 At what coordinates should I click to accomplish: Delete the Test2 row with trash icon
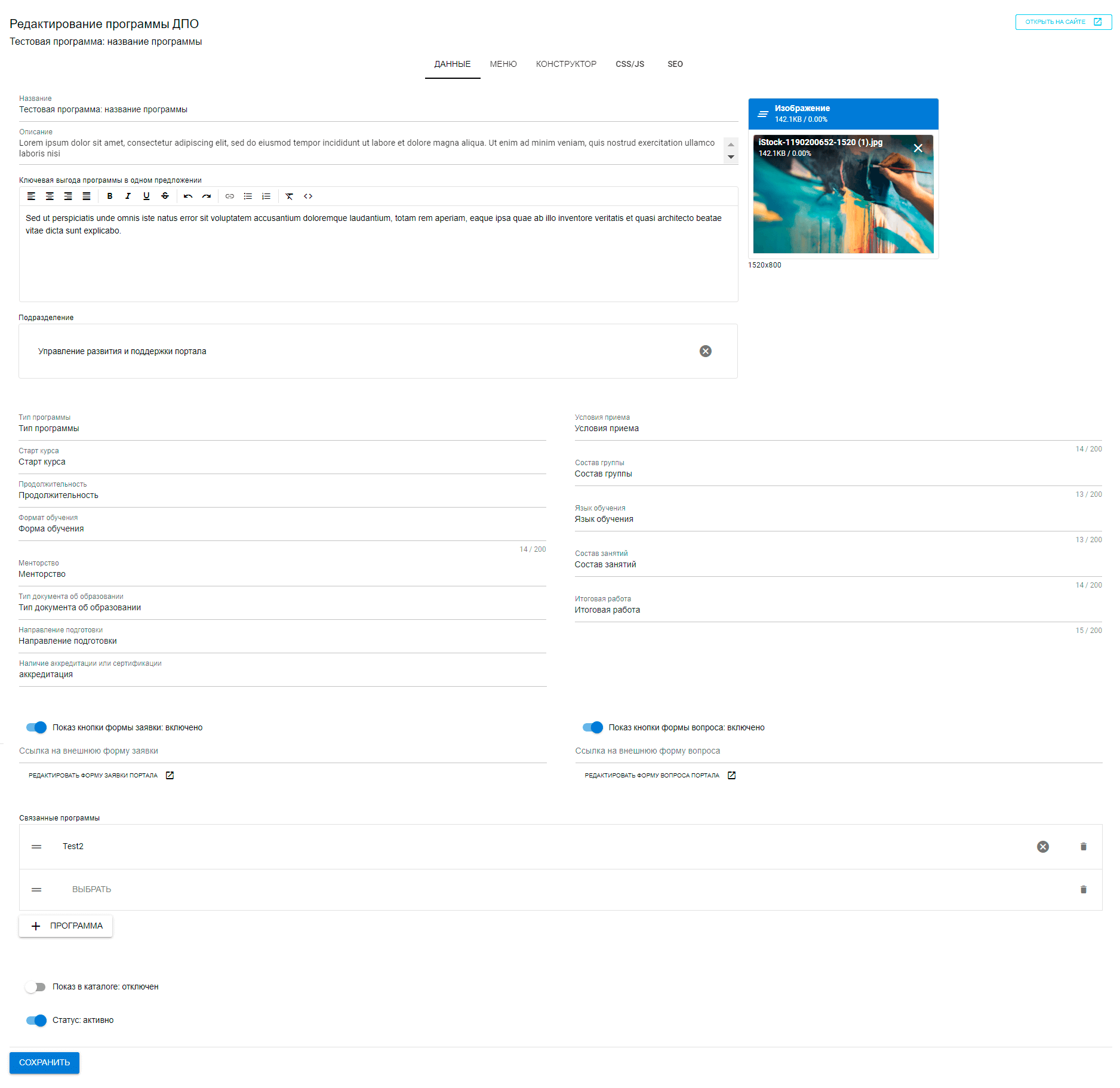point(1084,847)
